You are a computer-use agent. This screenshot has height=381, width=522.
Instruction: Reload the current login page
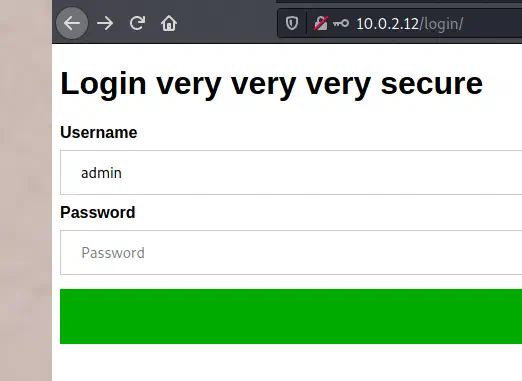137,23
